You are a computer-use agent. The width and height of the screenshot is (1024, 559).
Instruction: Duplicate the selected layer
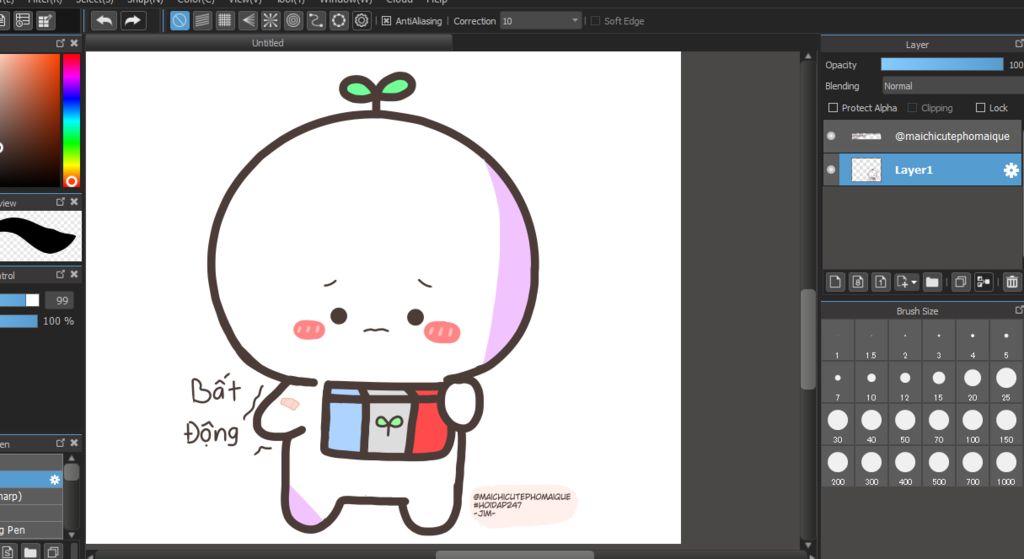(961, 281)
